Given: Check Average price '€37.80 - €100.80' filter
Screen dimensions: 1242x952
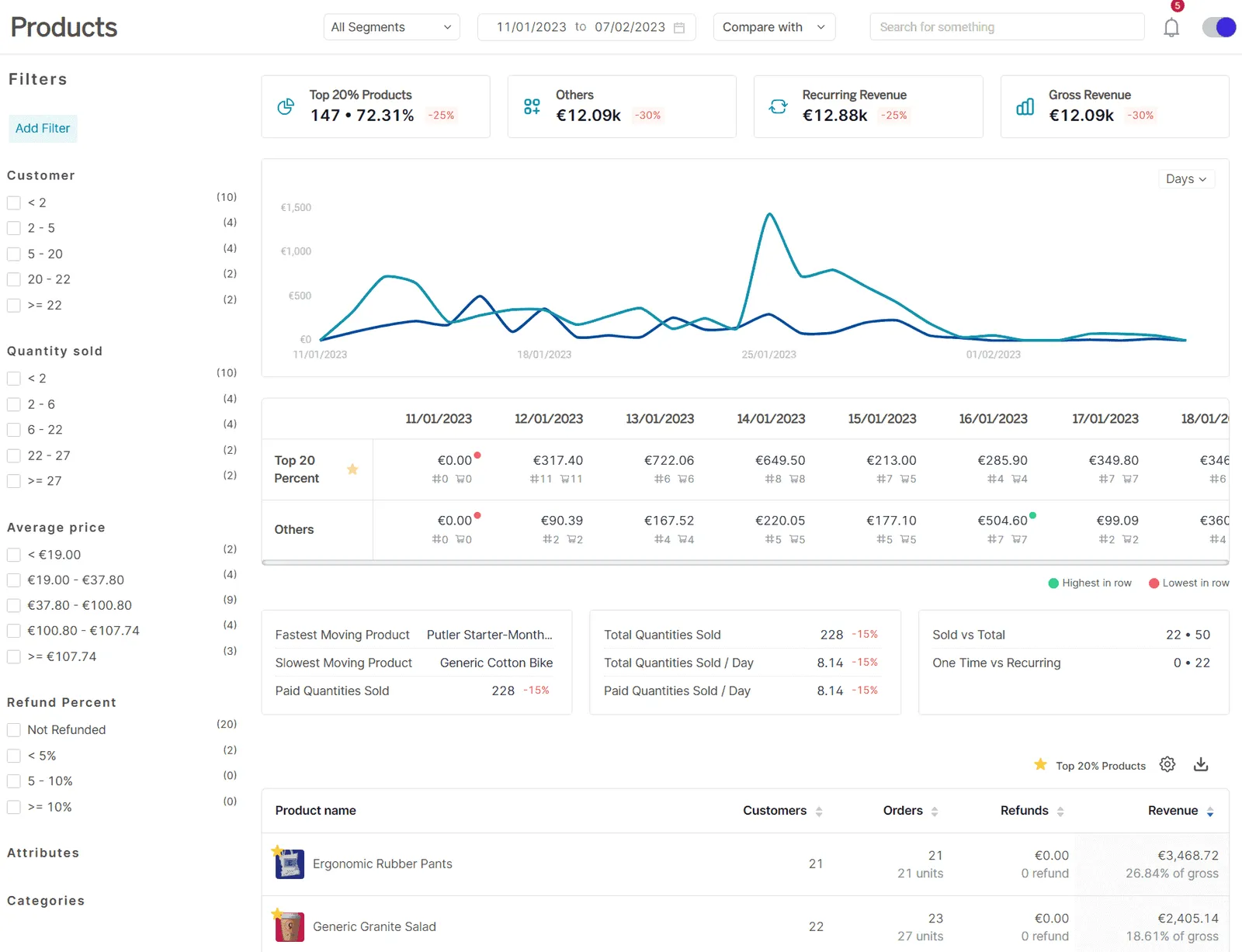Looking at the screenshot, I should (14, 605).
